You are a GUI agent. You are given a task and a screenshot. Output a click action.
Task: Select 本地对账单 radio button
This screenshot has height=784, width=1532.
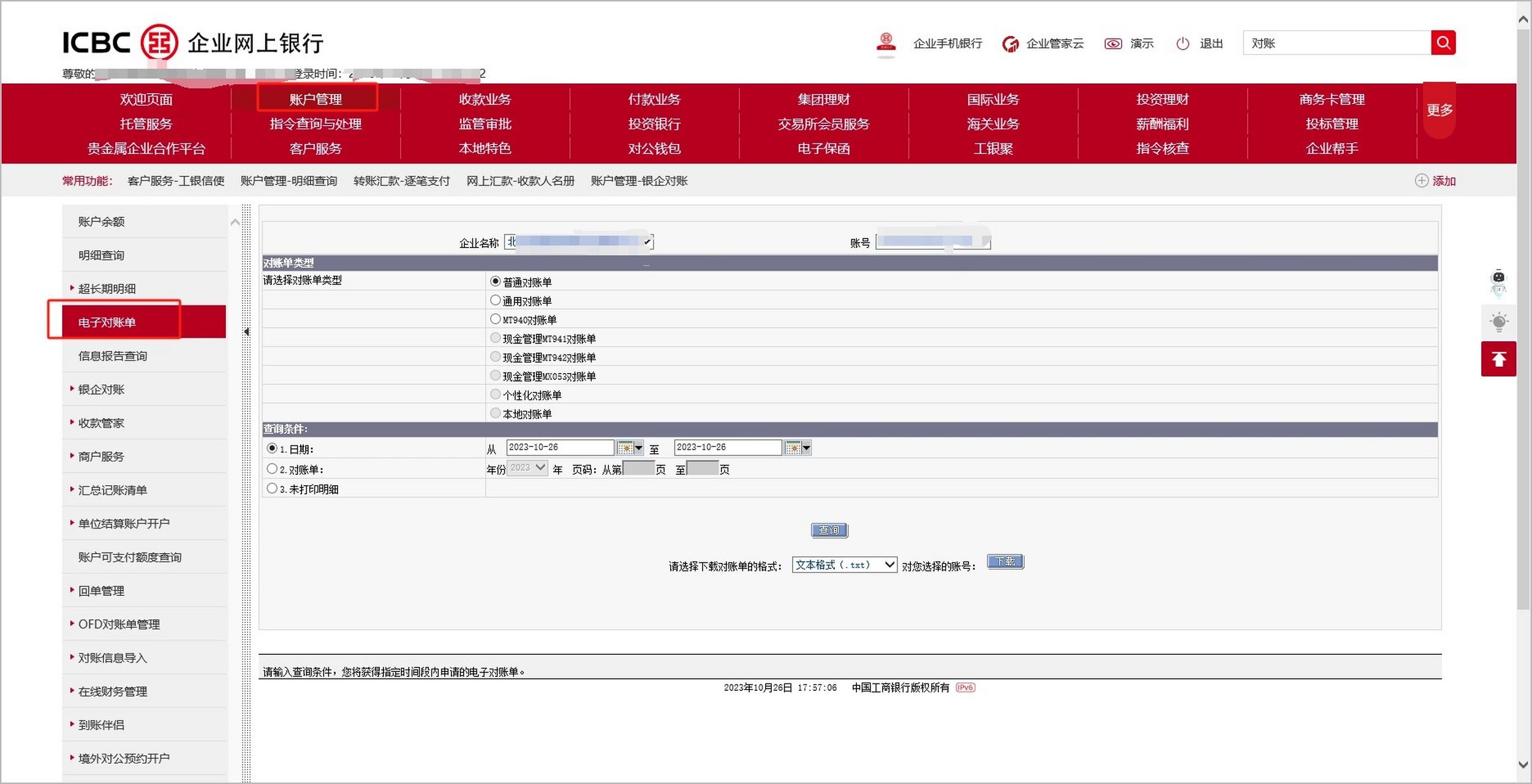point(495,413)
